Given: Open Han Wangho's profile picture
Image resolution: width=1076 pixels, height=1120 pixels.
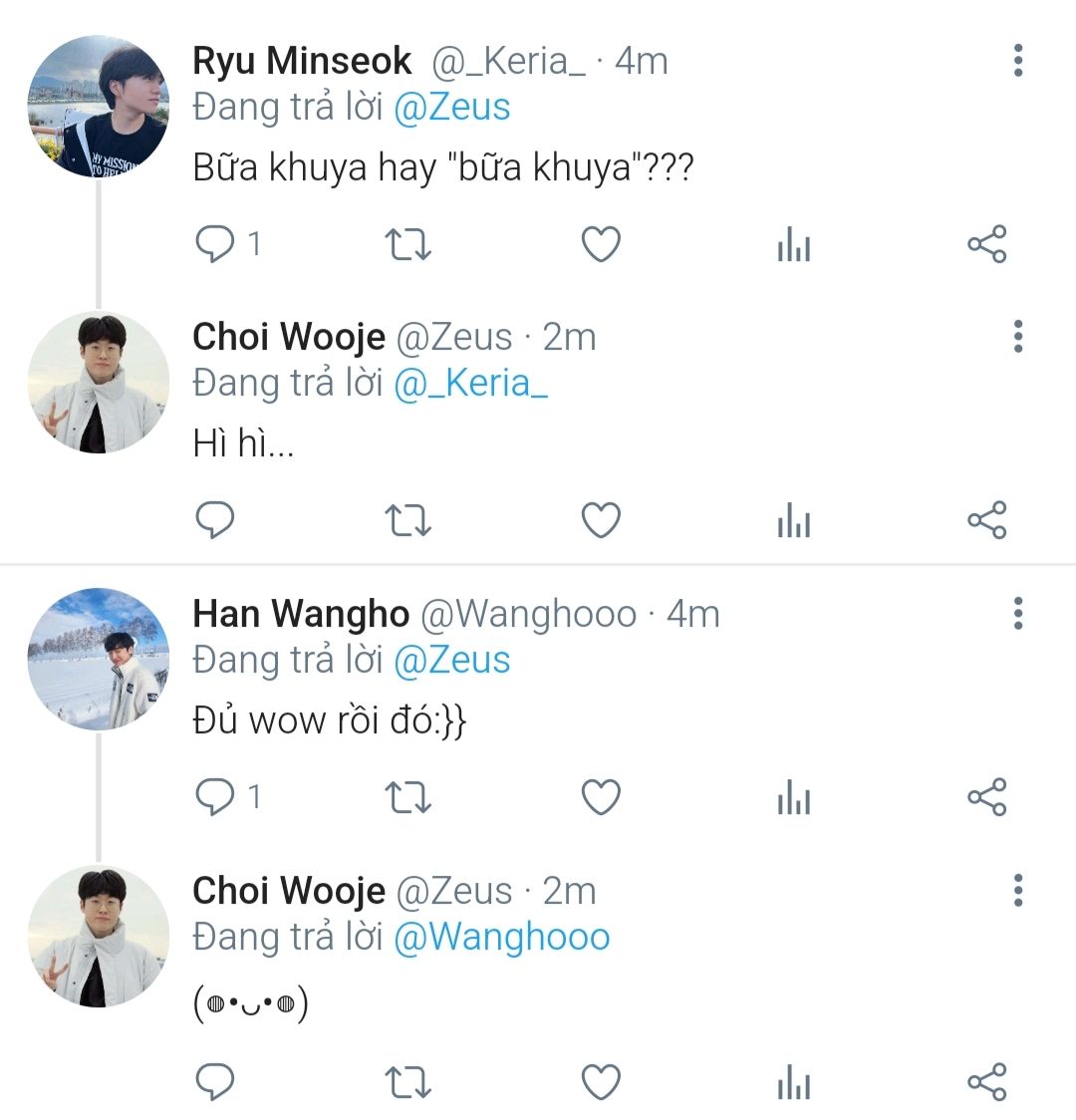Looking at the screenshot, I should (x=98, y=659).
